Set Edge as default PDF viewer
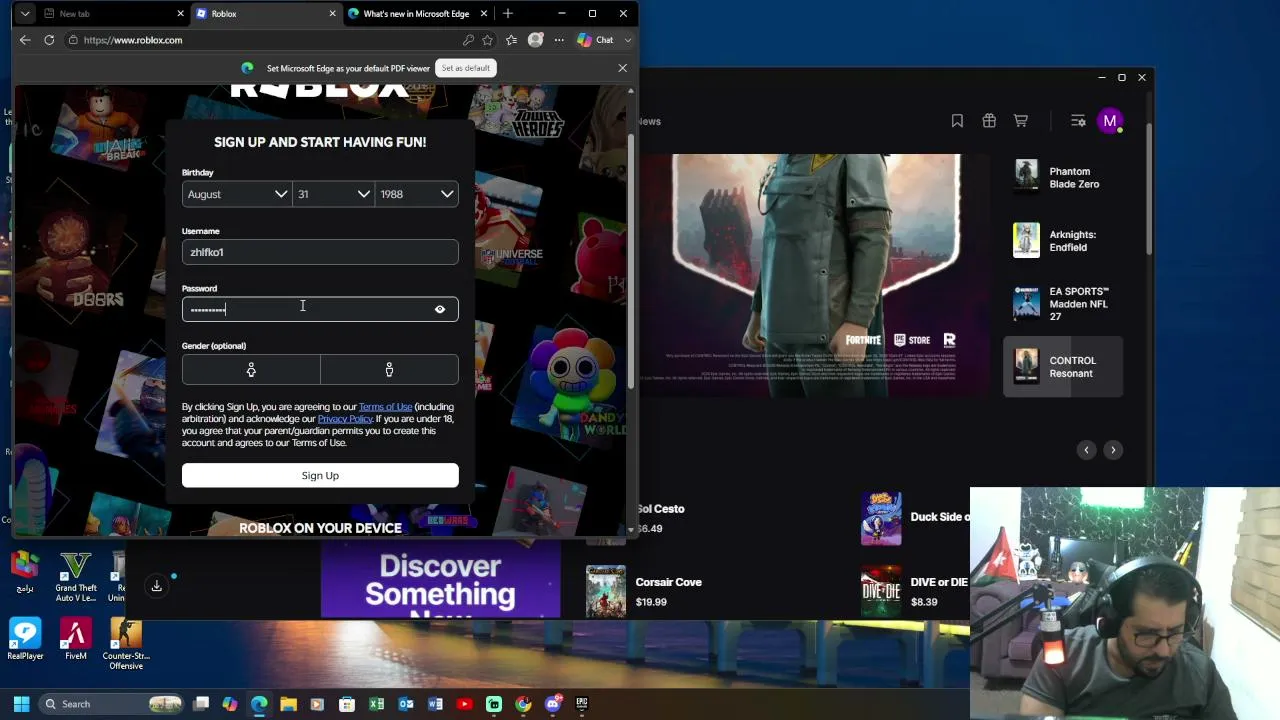 [466, 68]
